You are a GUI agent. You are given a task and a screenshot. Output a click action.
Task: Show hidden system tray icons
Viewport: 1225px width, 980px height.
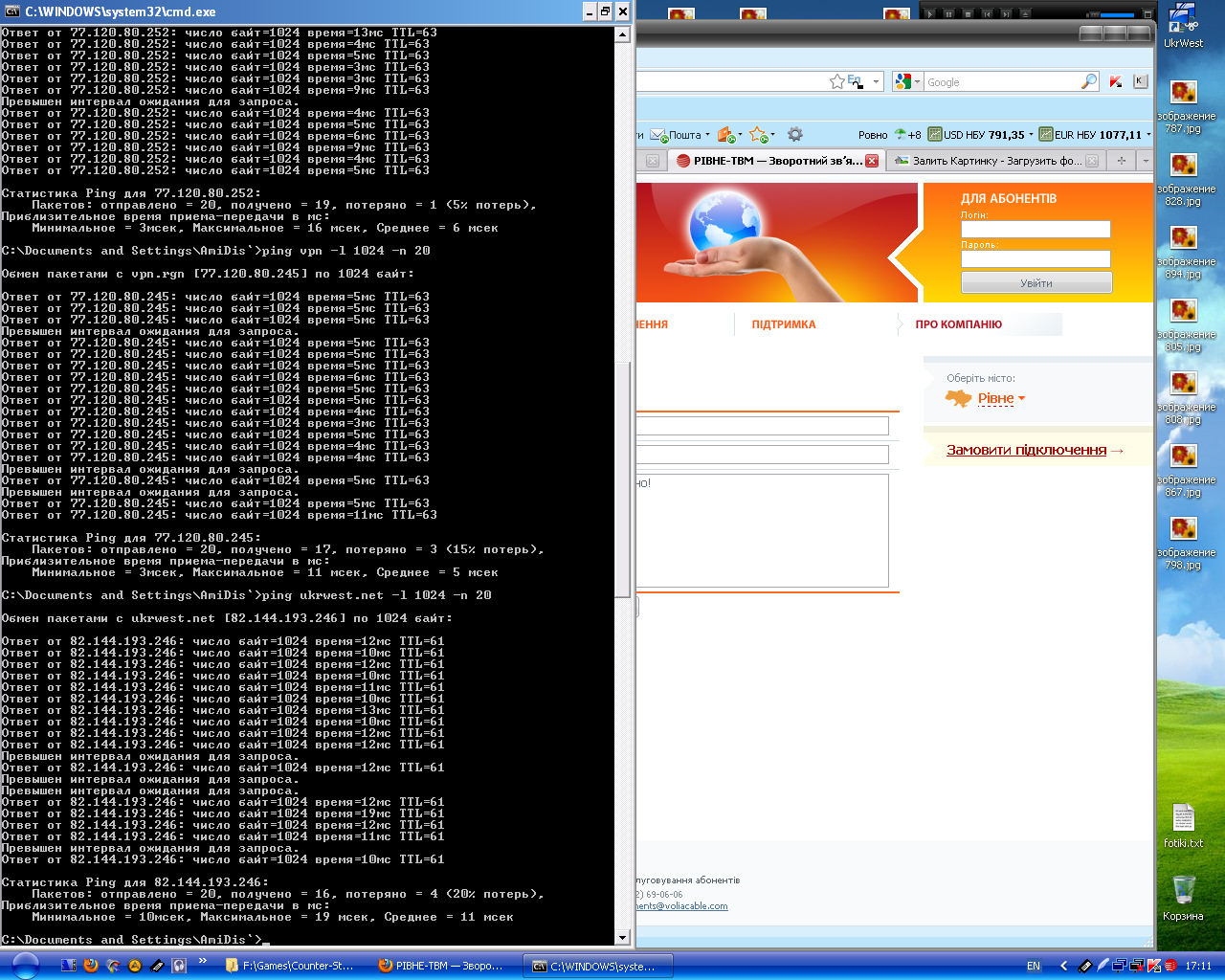[1063, 966]
